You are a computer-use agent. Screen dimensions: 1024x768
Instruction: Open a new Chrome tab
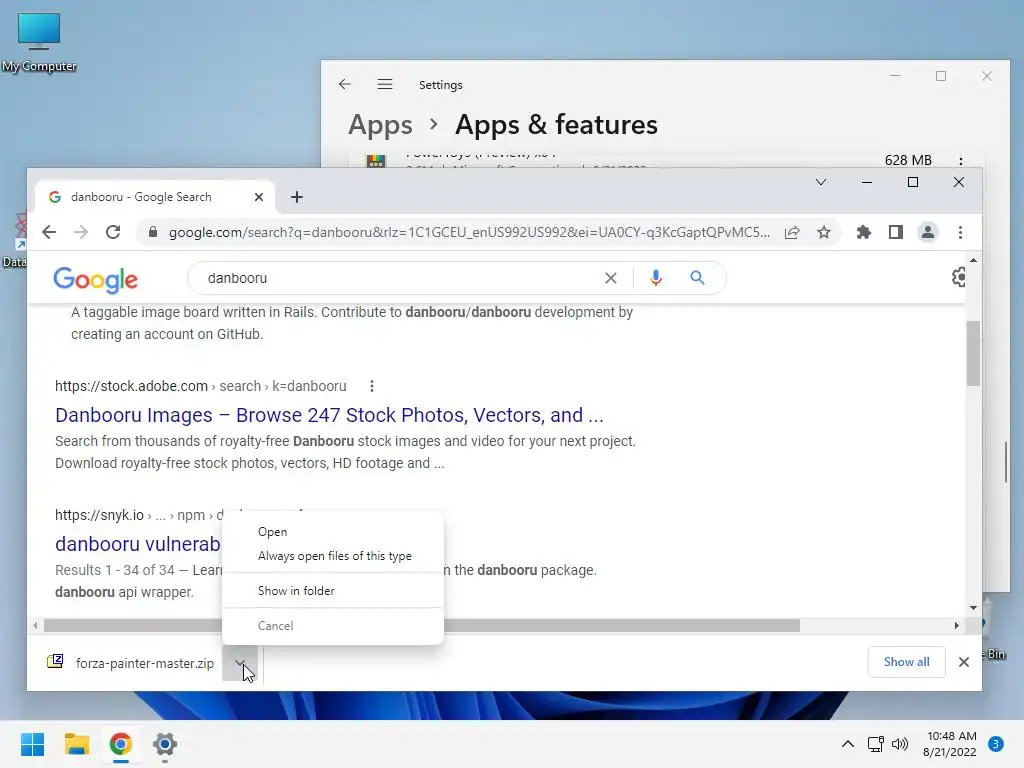(296, 197)
